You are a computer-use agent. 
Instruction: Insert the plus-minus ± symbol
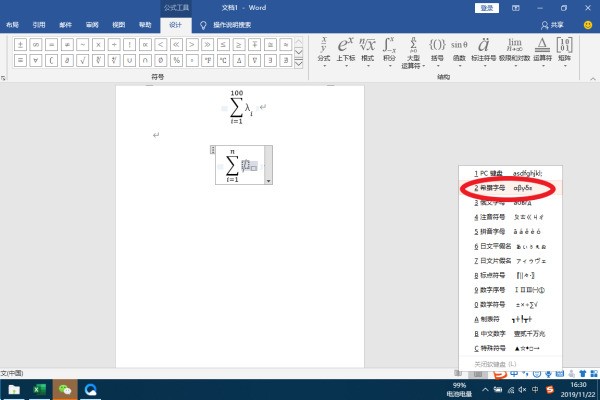coord(20,44)
